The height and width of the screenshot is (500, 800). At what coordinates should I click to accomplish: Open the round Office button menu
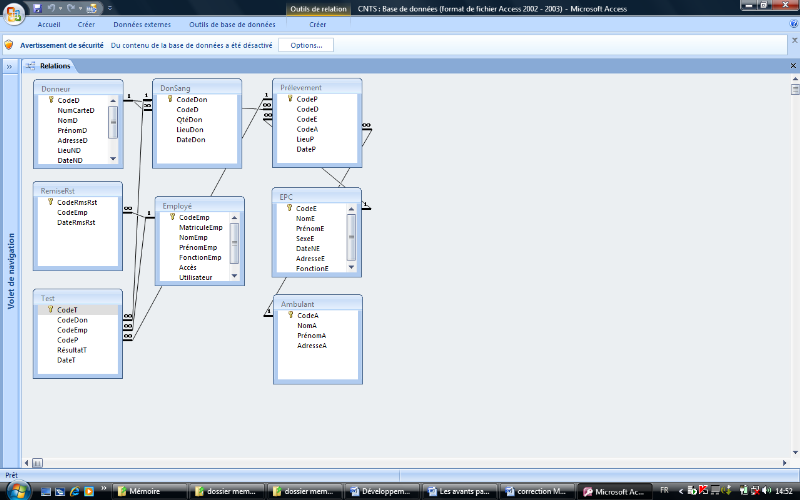12,12
